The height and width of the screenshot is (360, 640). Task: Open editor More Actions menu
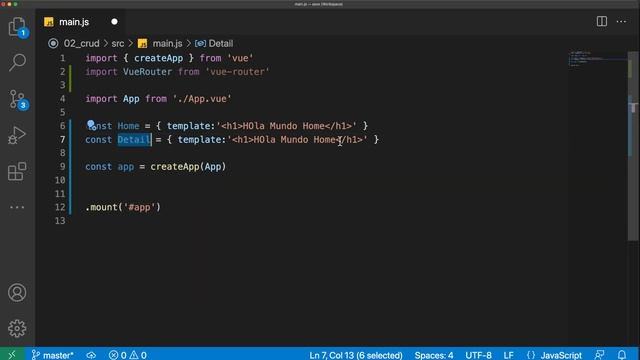(621, 21)
